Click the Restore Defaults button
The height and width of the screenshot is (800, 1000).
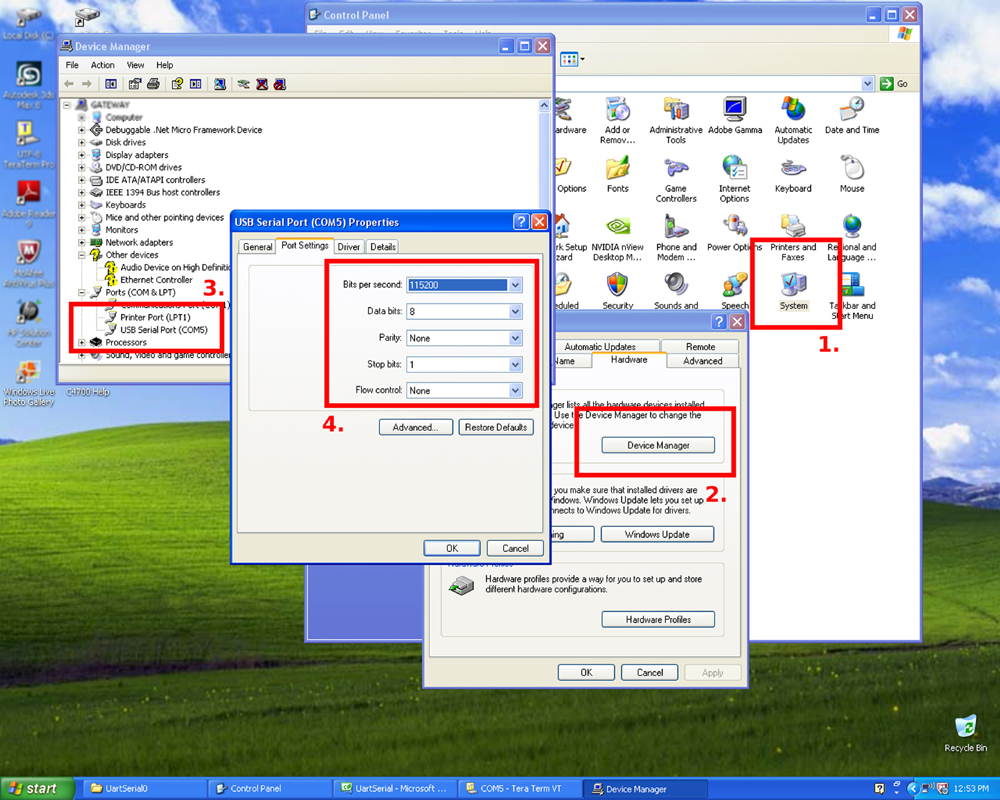(x=496, y=427)
